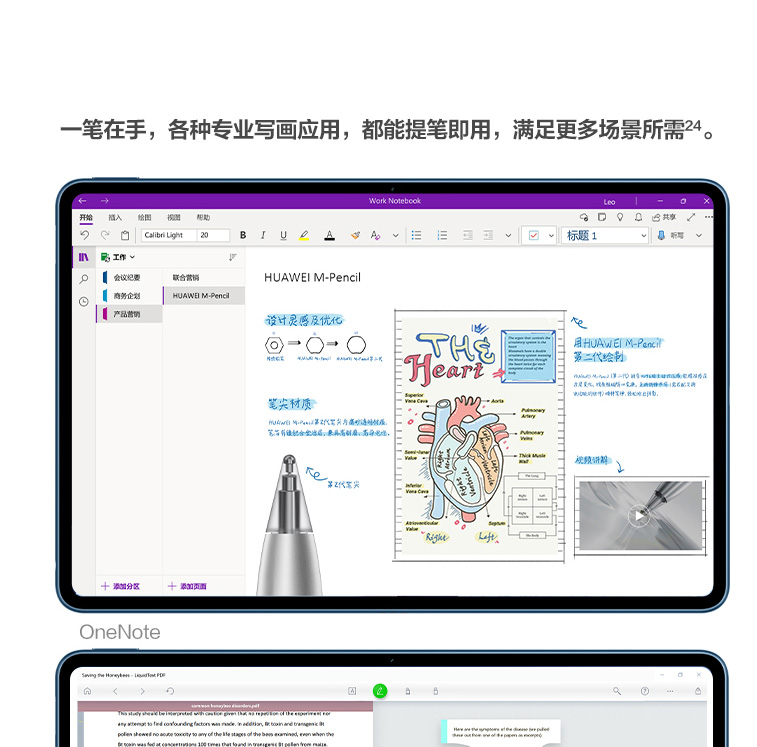Screen dimensions: 757x747
Task: Open search in LiquidText toolbar
Action: (x=617, y=691)
